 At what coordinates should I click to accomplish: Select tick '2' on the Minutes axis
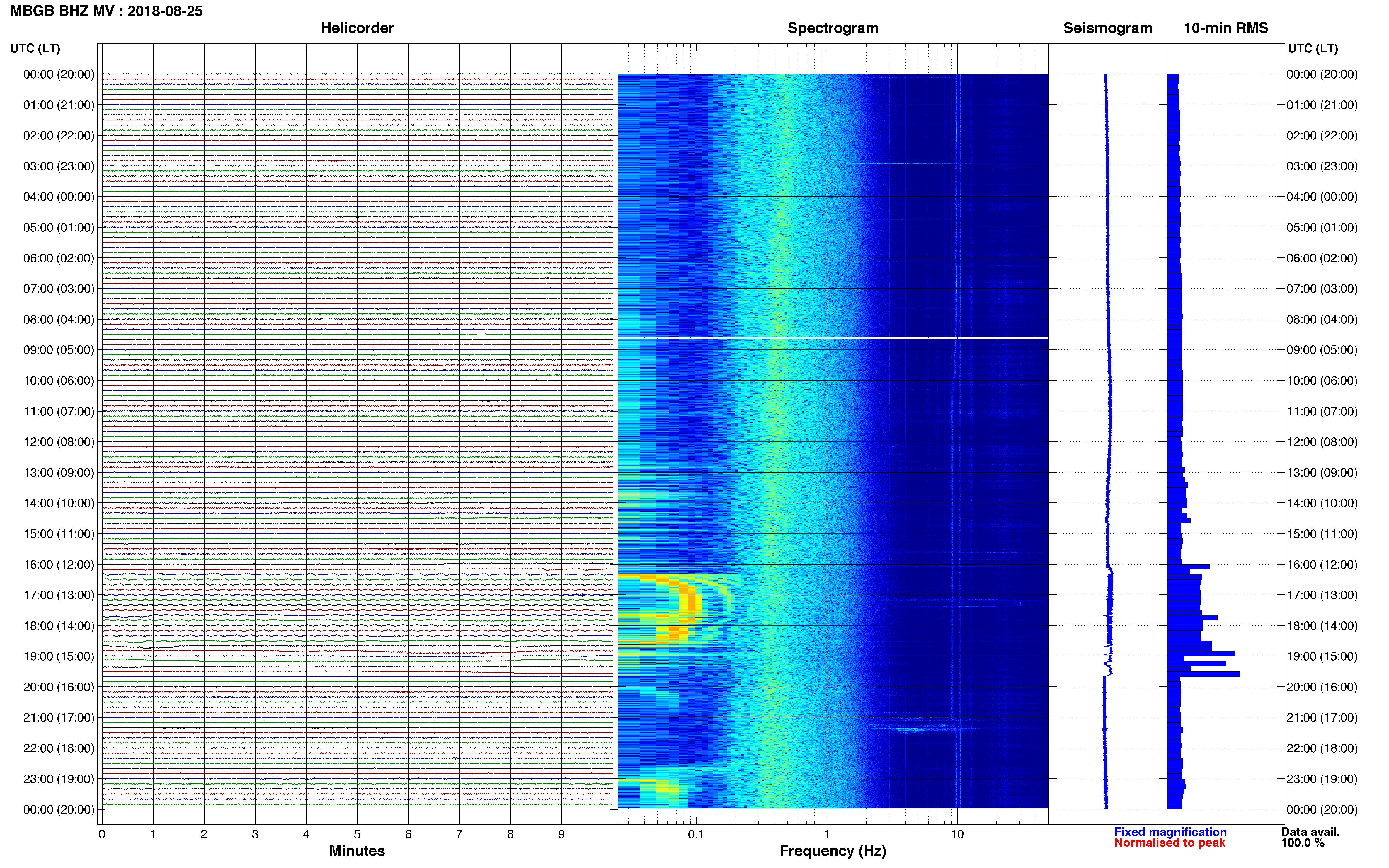point(204,834)
